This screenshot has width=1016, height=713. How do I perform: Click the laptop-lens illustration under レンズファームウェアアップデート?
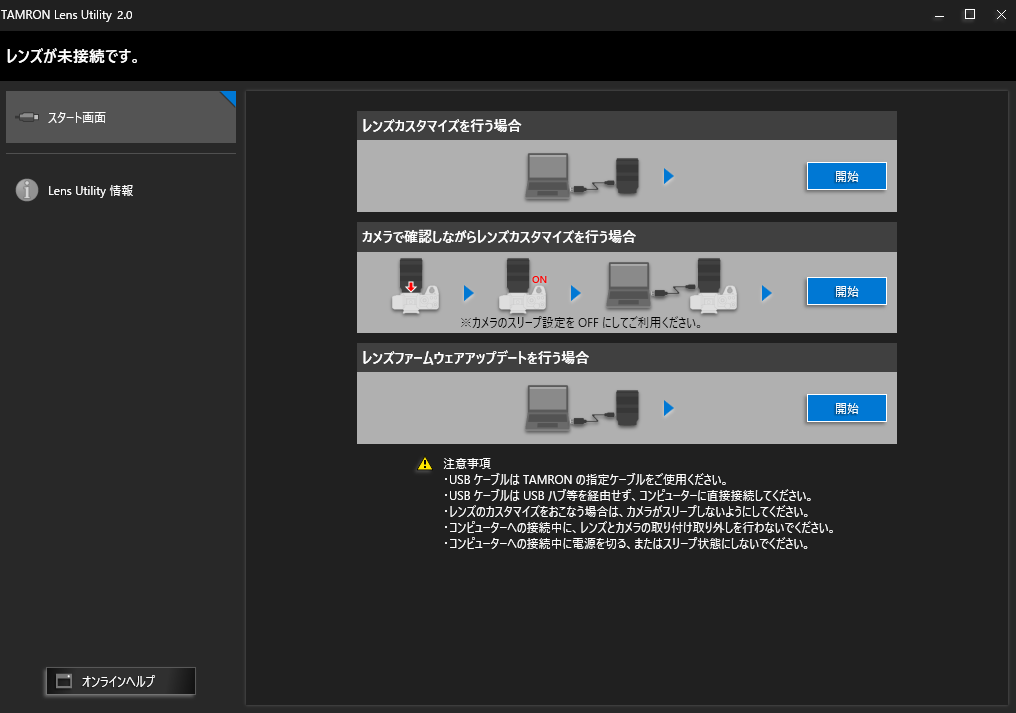(x=582, y=408)
